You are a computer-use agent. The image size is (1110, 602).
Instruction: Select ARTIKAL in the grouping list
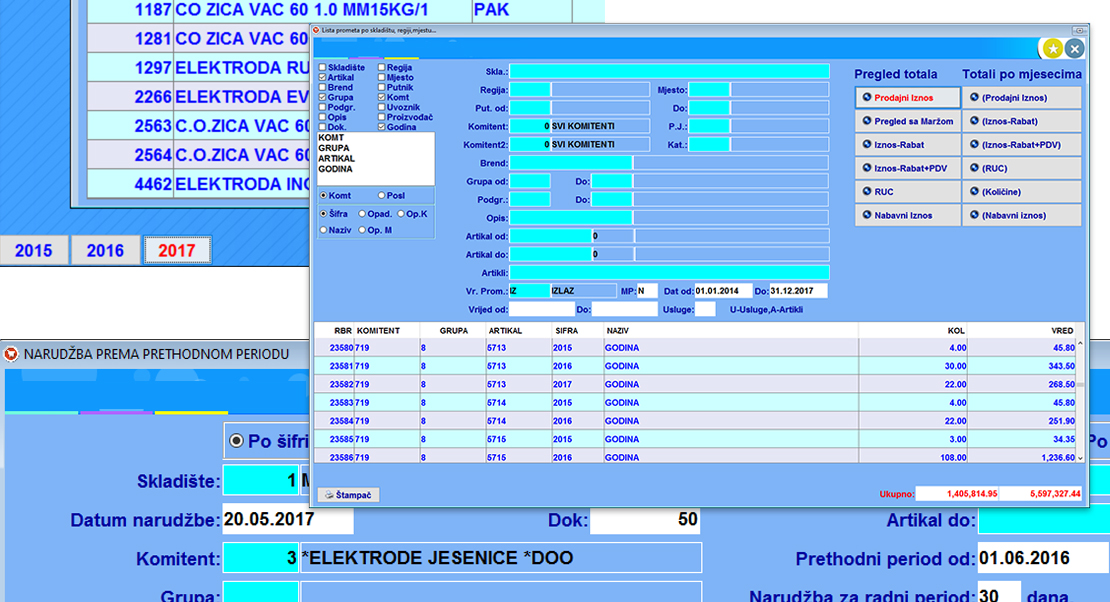tap(336, 159)
